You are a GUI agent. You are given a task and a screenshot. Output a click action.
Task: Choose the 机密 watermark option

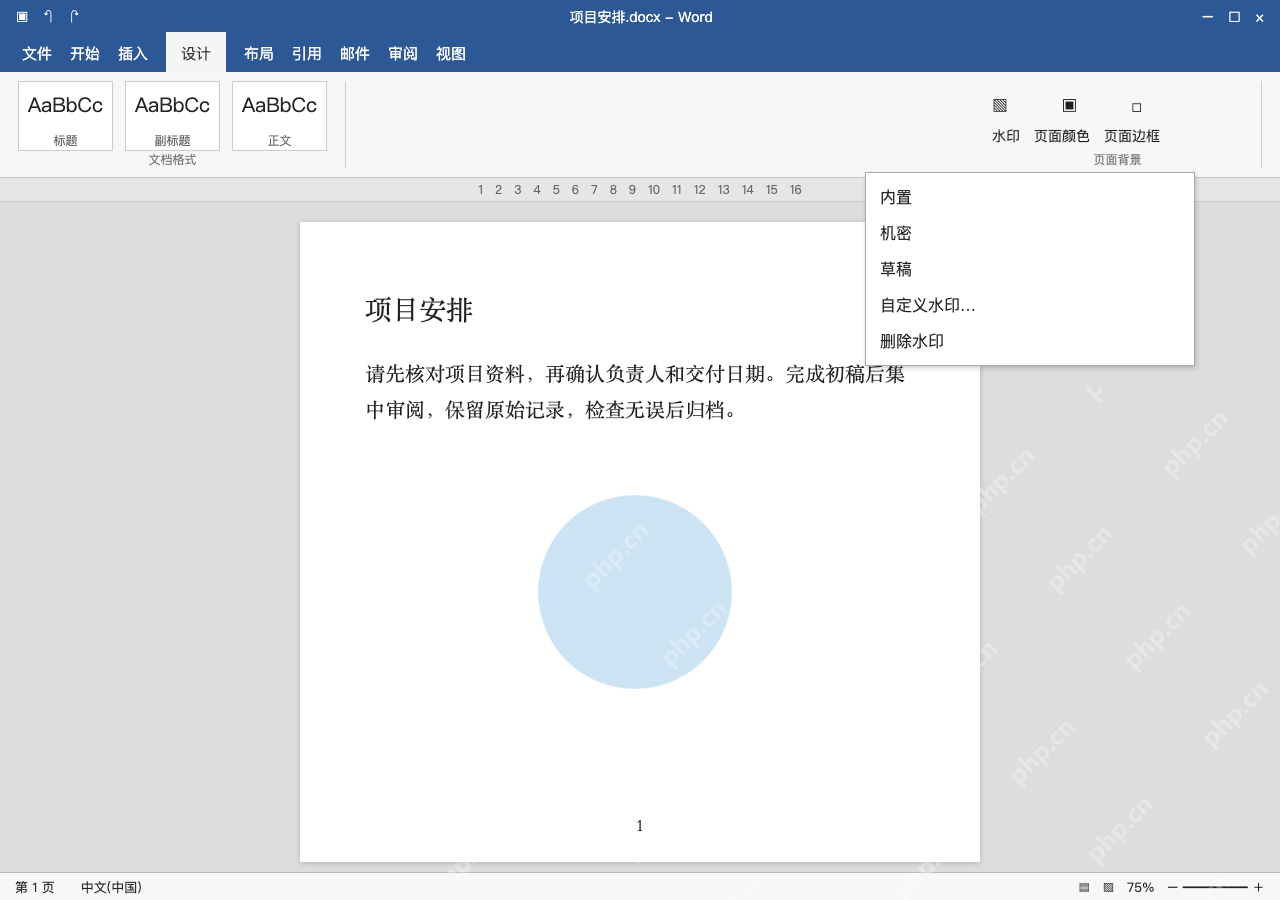(1030, 234)
